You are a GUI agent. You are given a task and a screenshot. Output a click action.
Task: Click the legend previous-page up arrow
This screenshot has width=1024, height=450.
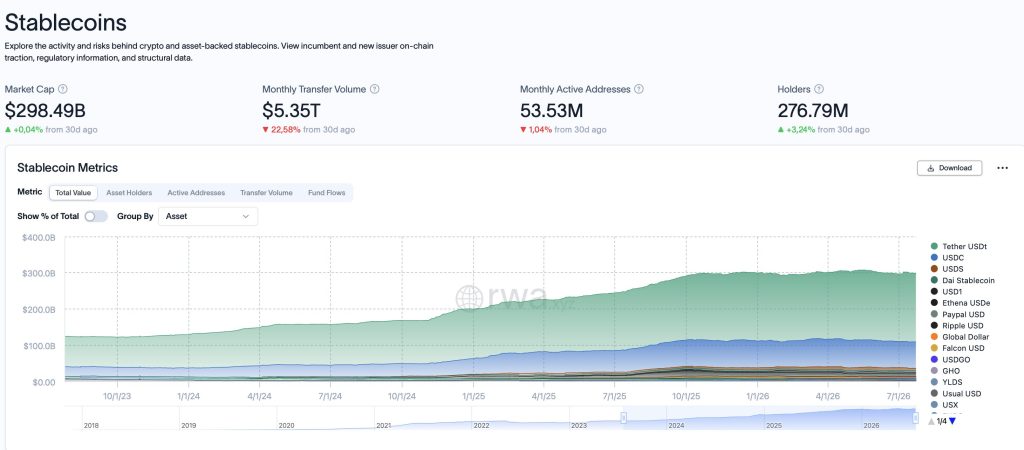pyautogui.click(x=931, y=421)
